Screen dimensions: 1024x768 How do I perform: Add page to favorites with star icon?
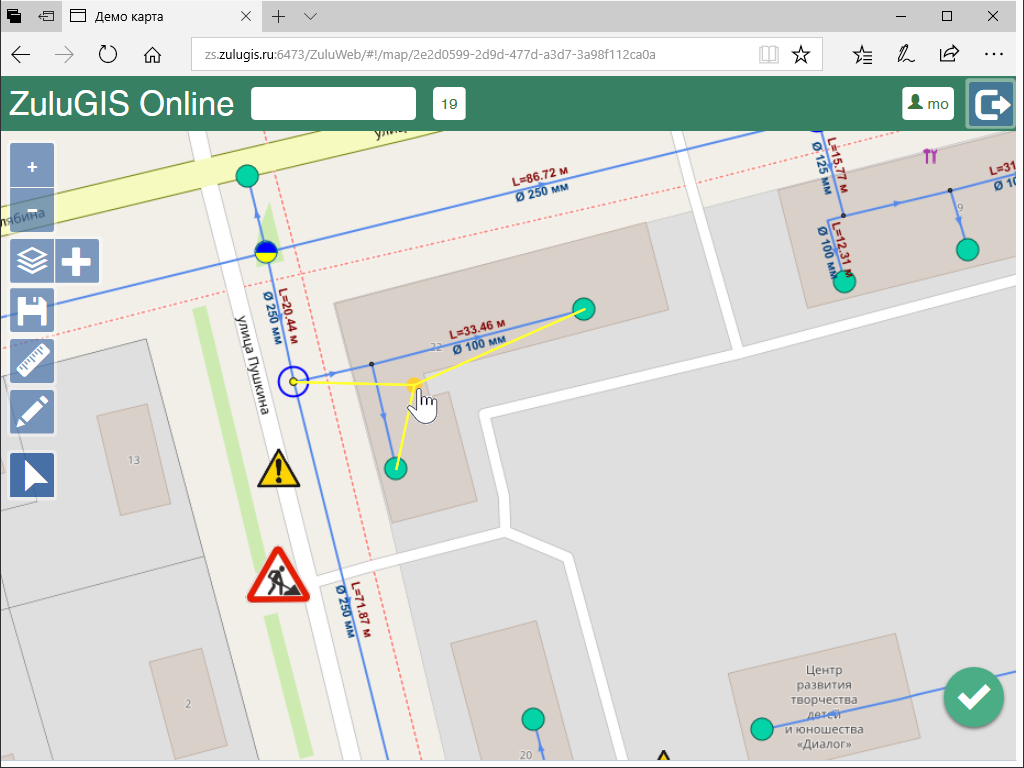pyautogui.click(x=800, y=54)
